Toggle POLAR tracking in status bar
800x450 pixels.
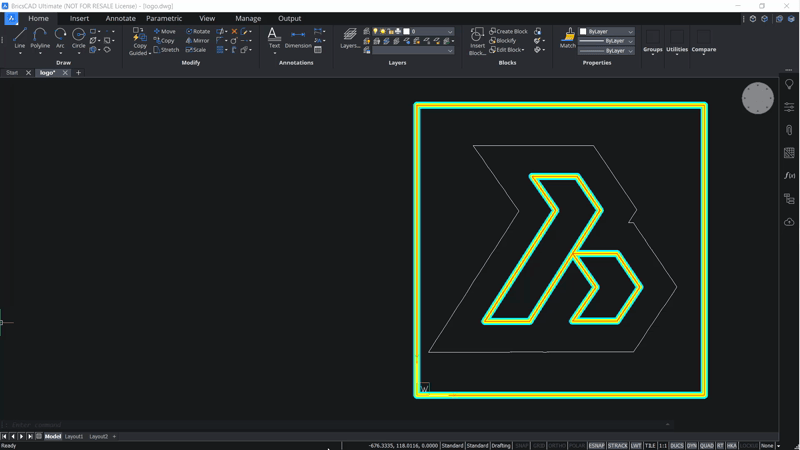pyautogui.click(x=577, y=445)
